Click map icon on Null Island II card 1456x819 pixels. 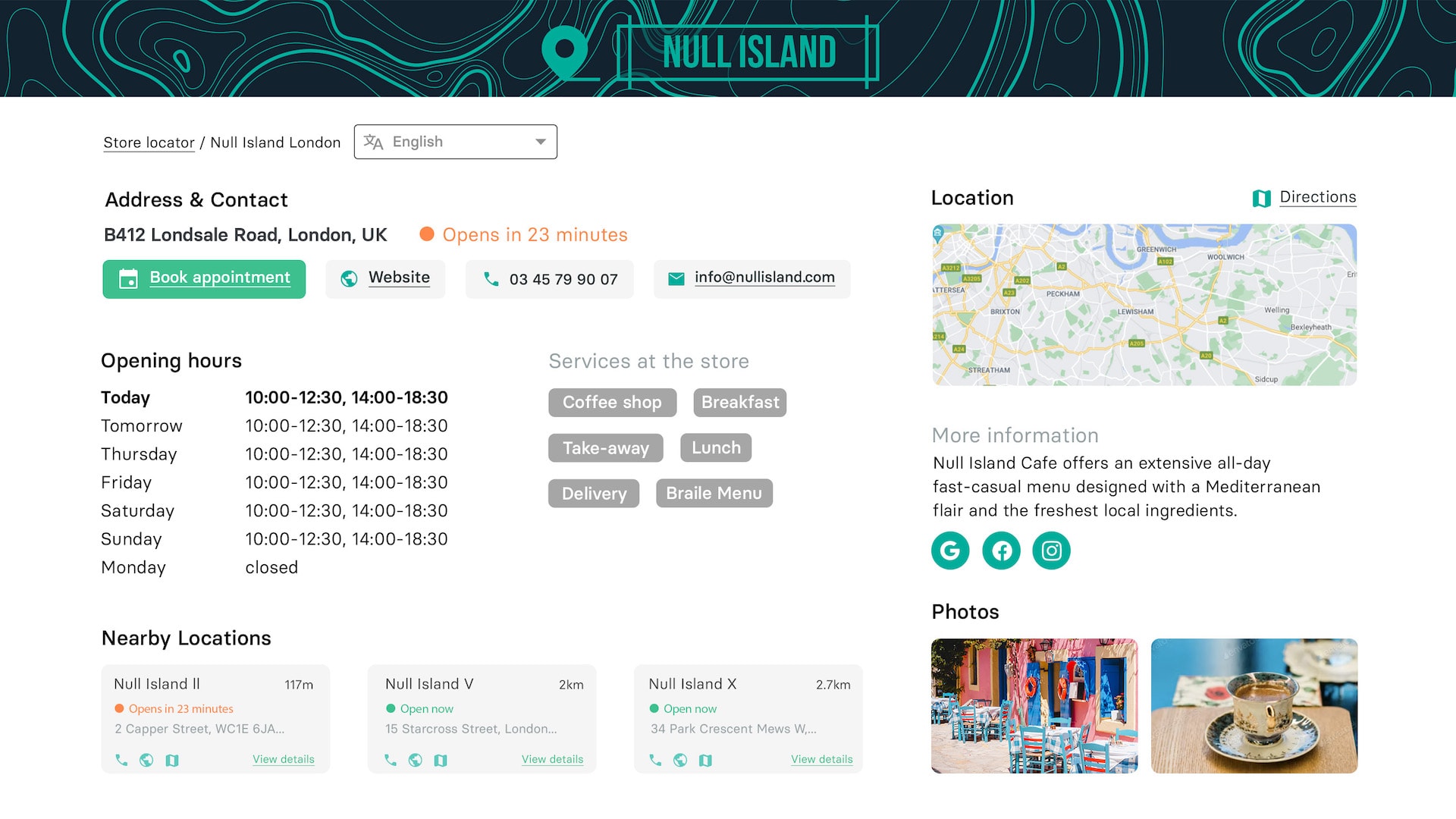pos(172,760)
